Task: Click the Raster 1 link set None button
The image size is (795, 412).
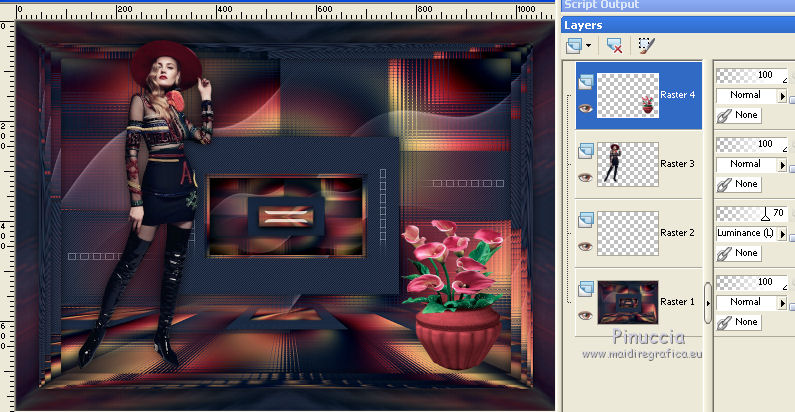Action: pos(739,322)
